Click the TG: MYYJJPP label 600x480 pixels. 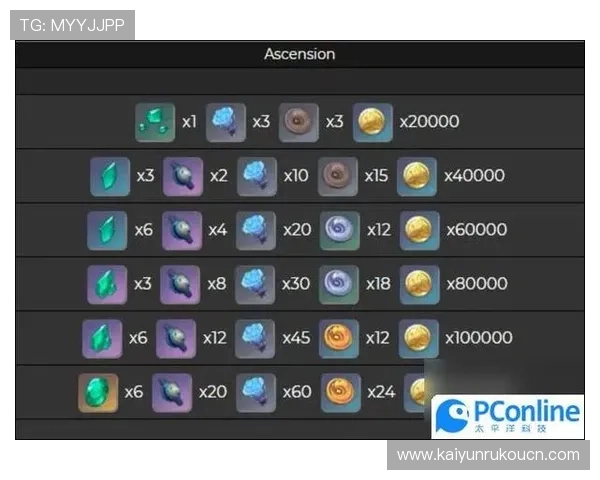pos(72,25)
